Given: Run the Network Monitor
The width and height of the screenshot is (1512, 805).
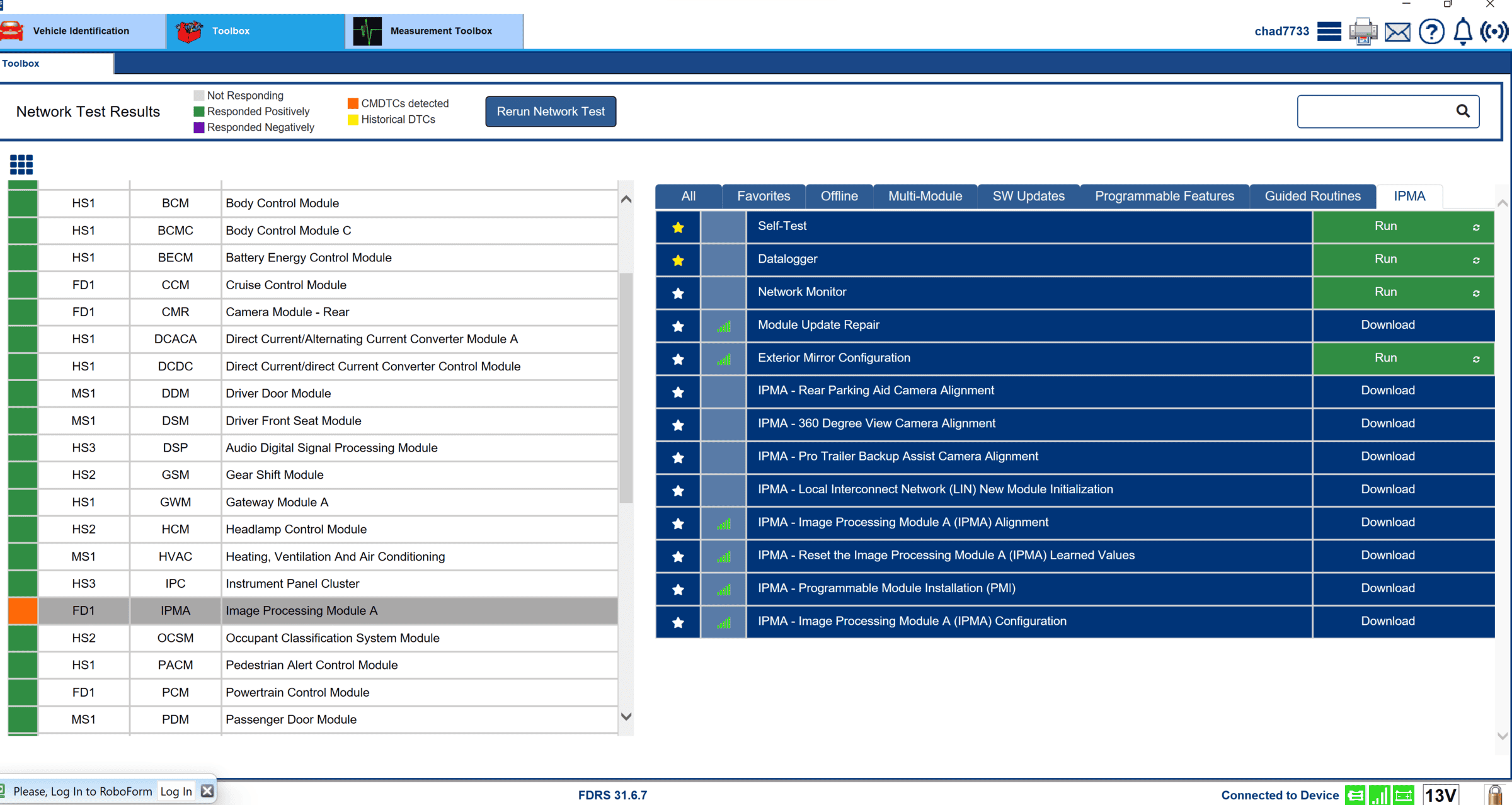Looking at the screenshot, I should [1386, 292].
